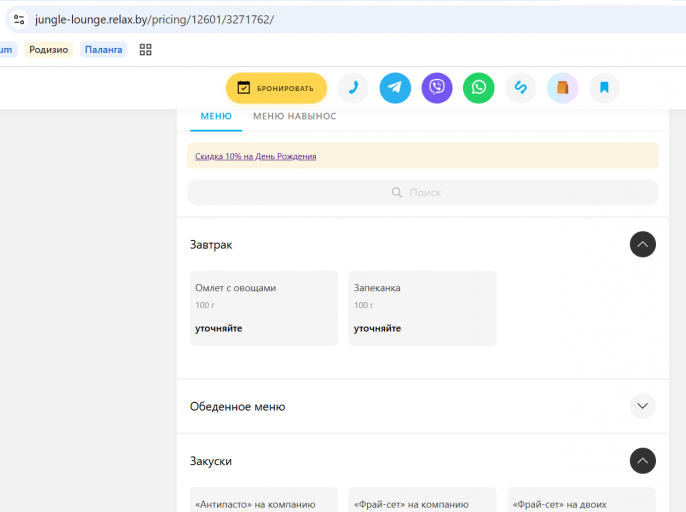686x512 pixels.
Task: Select the Омлет с овощами card
Action: pos(264,308)
